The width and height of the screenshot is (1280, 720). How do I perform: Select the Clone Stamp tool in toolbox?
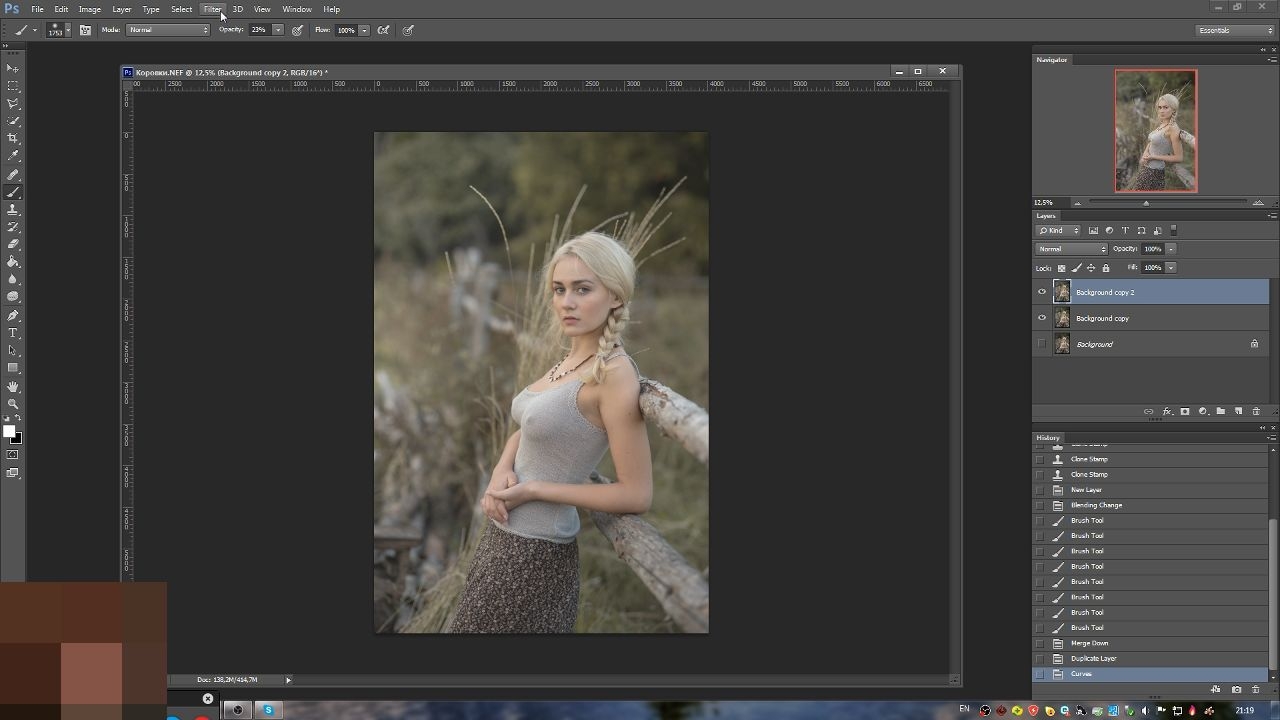point(13,210)
